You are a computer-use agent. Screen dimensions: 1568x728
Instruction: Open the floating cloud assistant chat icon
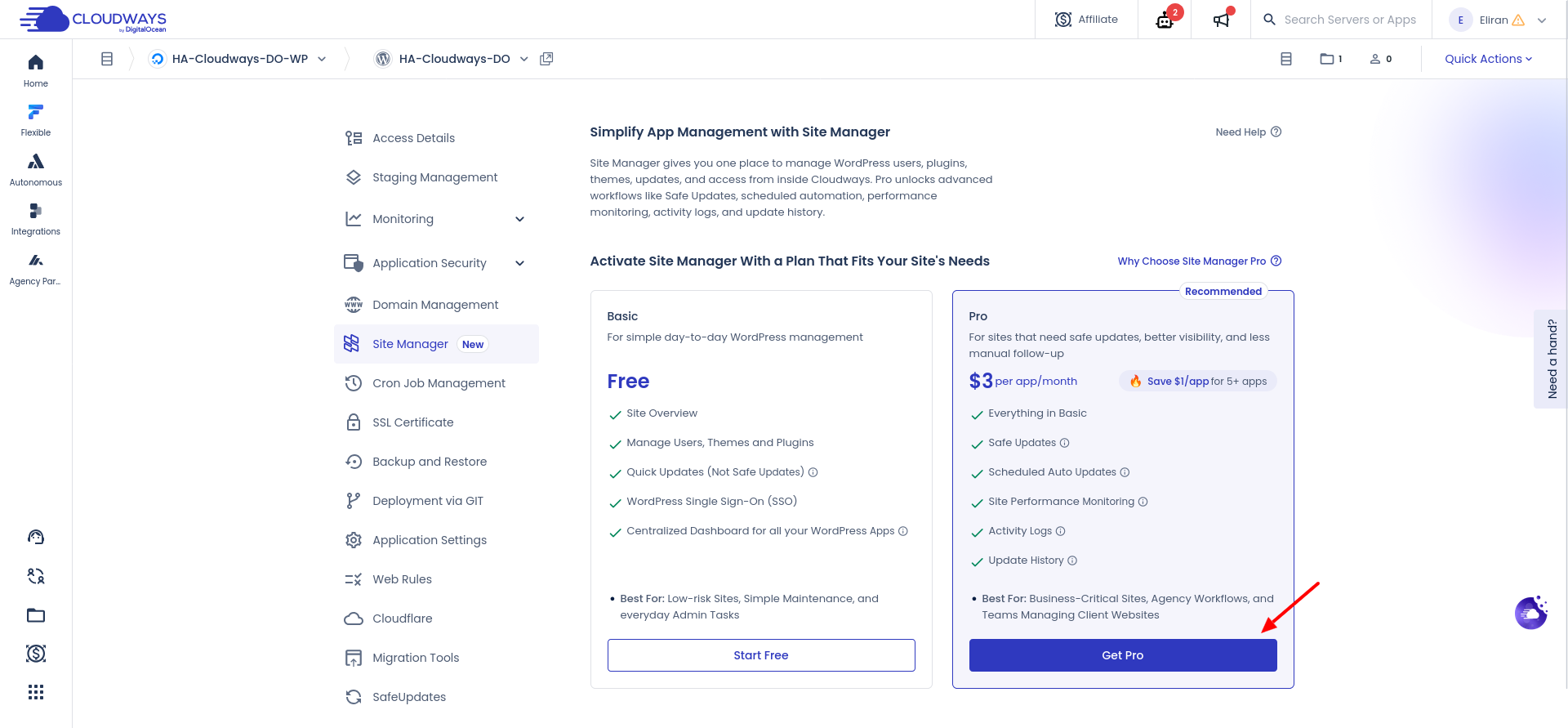click(1531, 613)
